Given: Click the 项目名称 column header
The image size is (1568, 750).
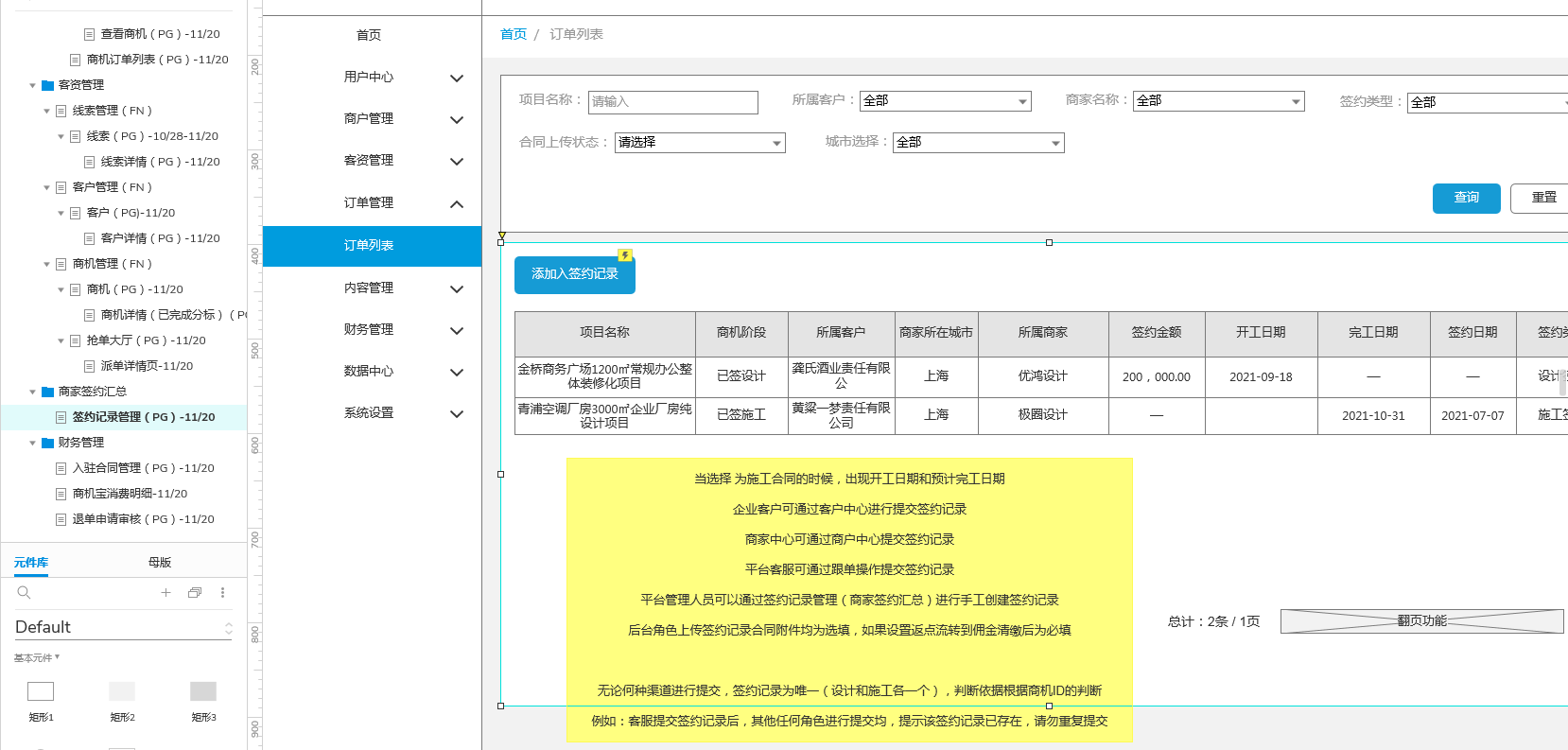Looking at the screenshot, I should coord(605,333).
